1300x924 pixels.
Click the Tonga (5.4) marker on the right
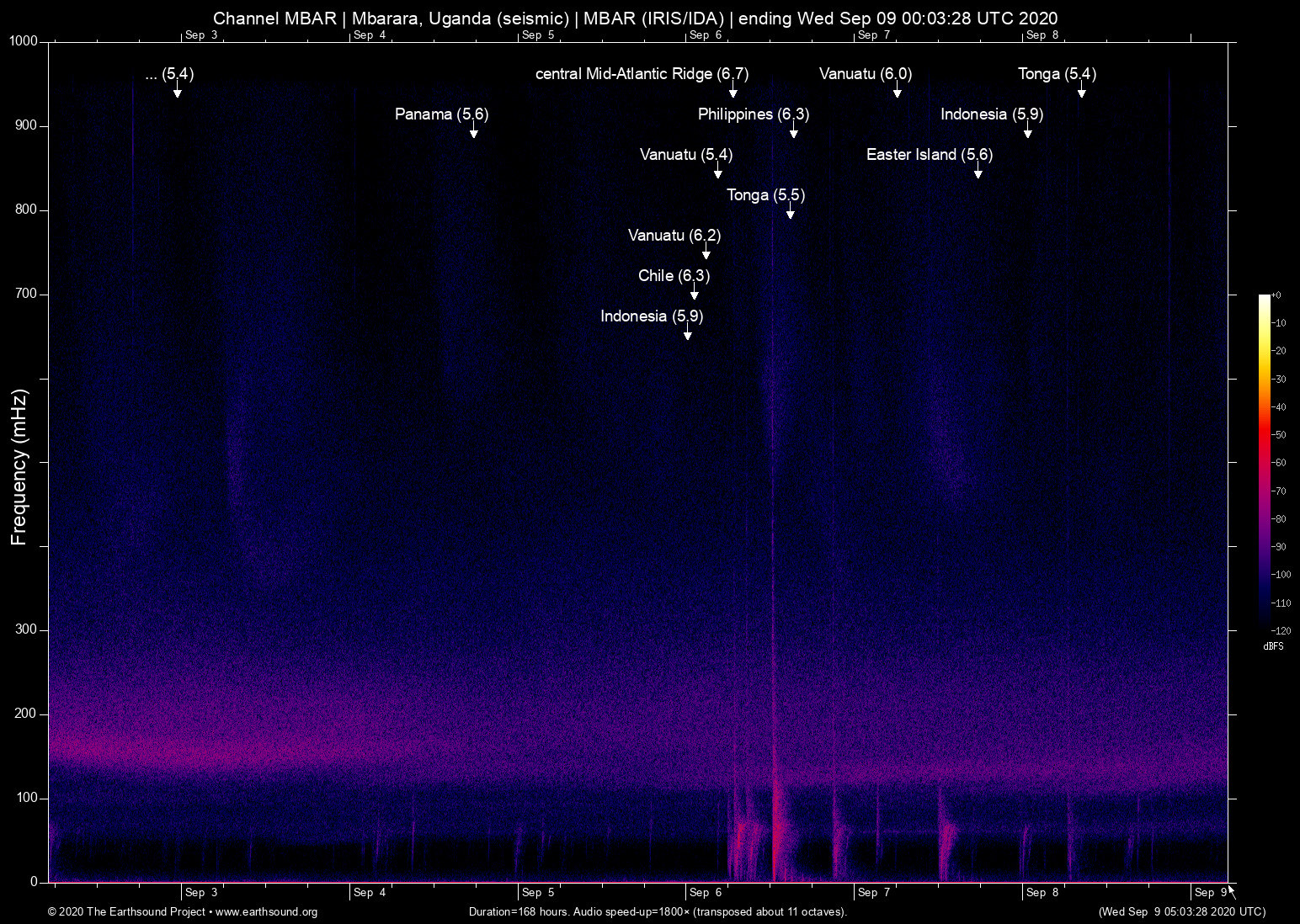pos(1056,74)
